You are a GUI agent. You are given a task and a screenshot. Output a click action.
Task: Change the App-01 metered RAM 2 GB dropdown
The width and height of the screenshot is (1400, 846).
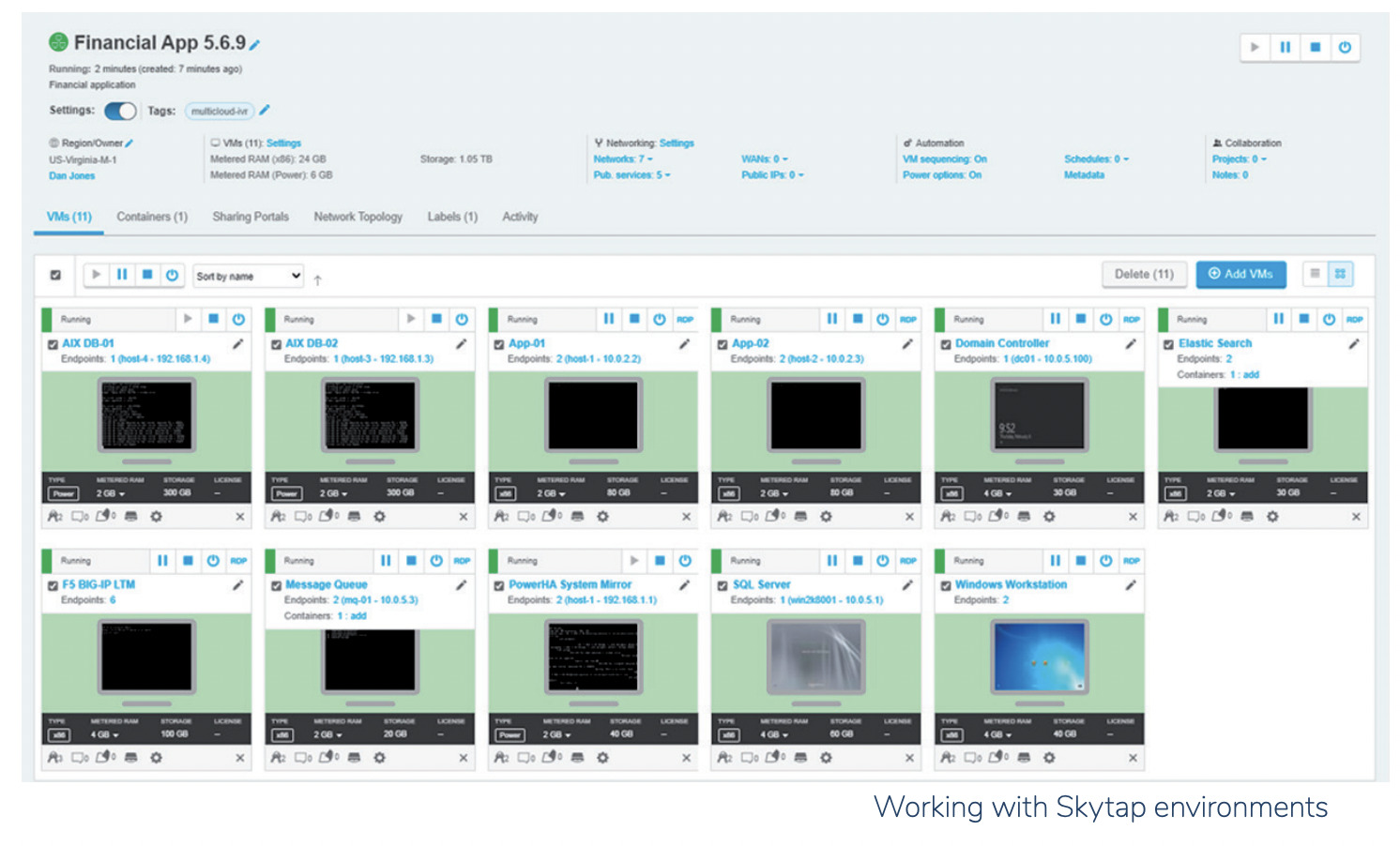click(x=553, y=493)
